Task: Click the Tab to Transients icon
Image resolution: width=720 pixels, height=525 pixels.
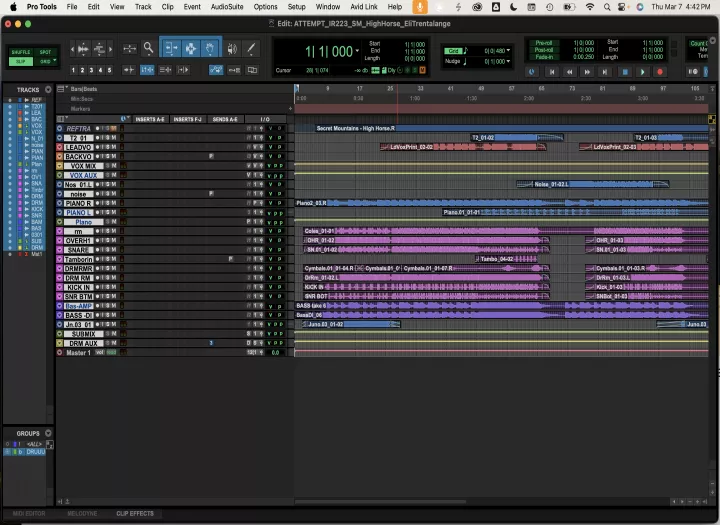Action: pos(129,70)
